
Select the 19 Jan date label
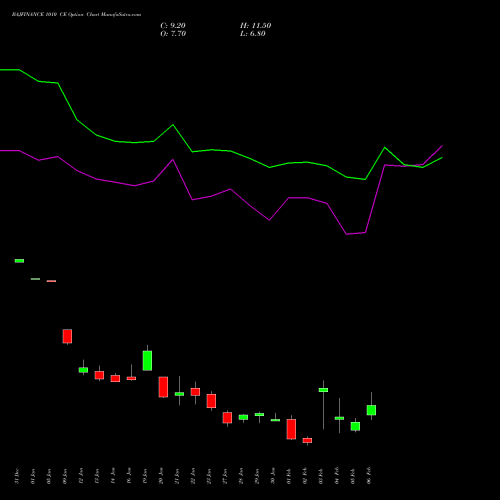click(145, 476)
